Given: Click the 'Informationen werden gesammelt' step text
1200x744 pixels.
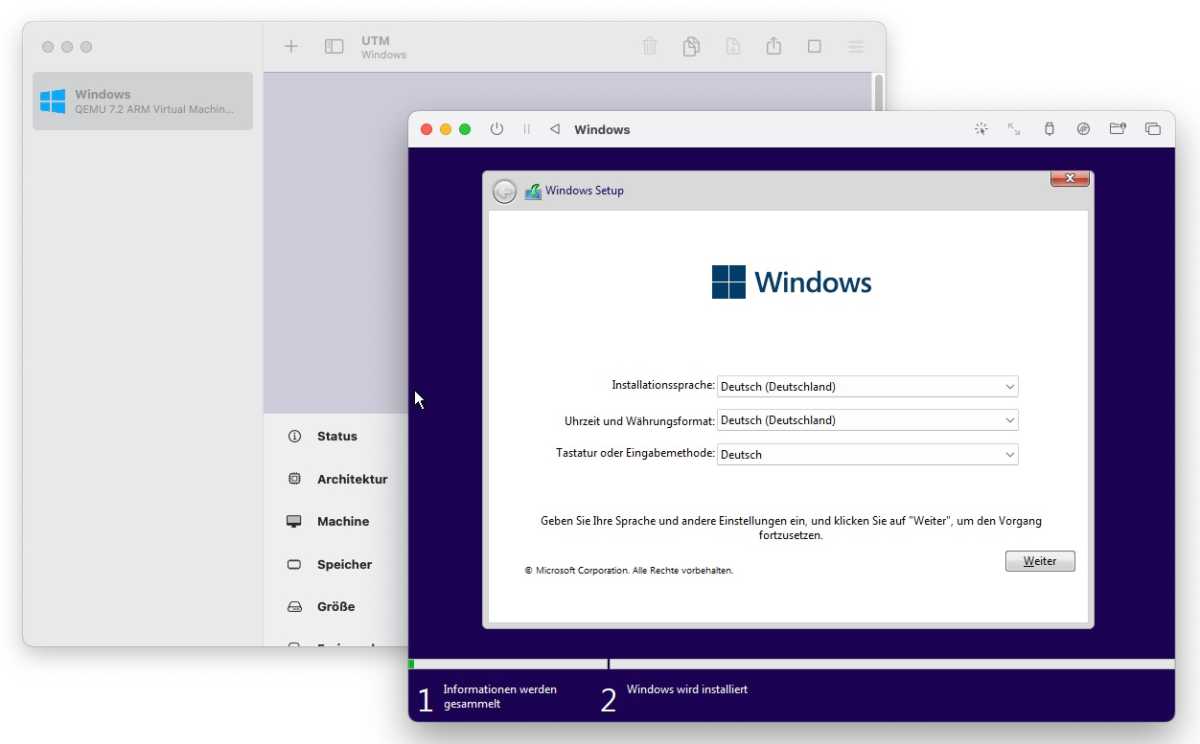Looking at the screenshot, I should (500, 696).
